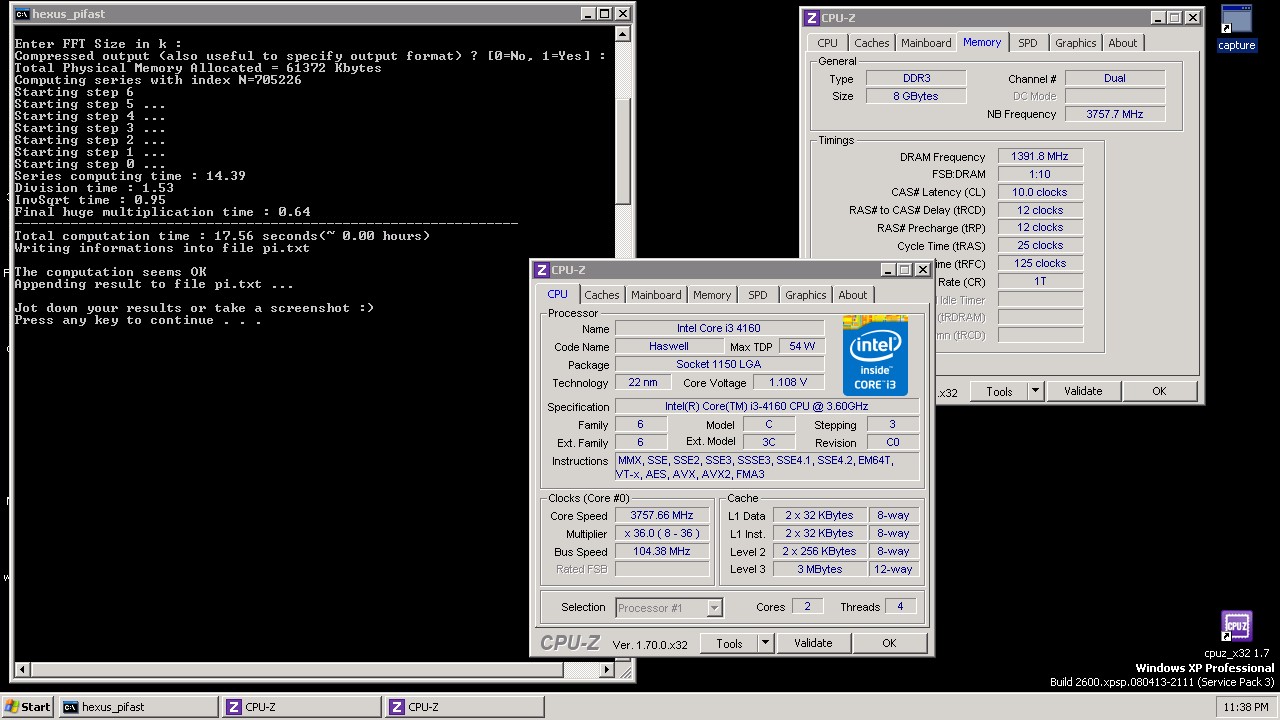Click the Name field Intel Core i3 4160
The width and height of the screenshot is (1280, 720).
719,328
